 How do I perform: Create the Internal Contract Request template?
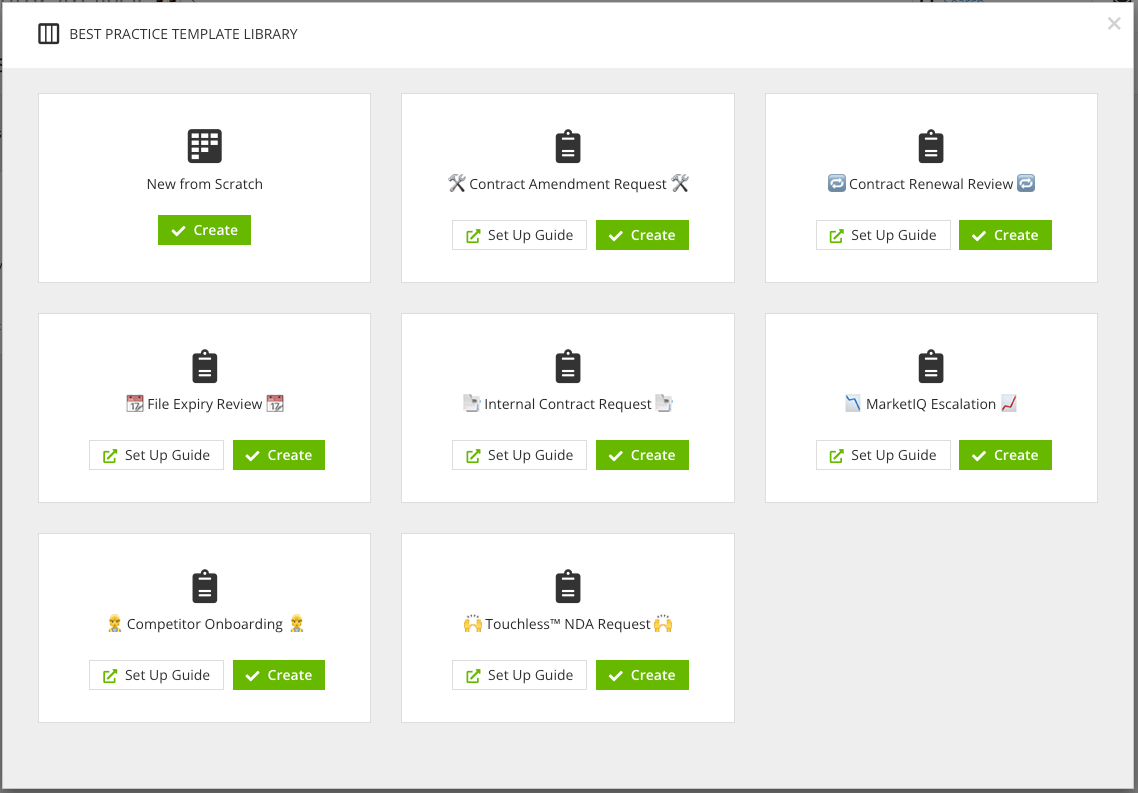(x=642, y=455)
